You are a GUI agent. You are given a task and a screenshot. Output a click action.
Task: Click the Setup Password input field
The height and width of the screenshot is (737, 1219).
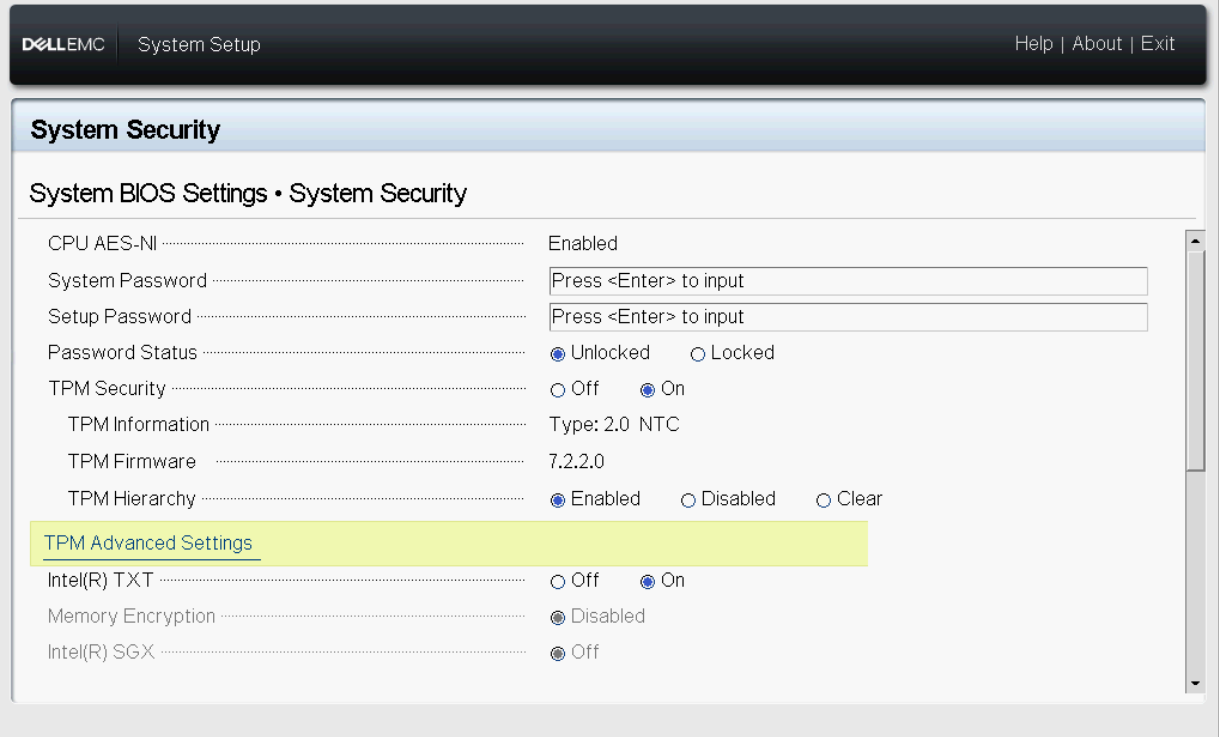[x=848, y=317]
